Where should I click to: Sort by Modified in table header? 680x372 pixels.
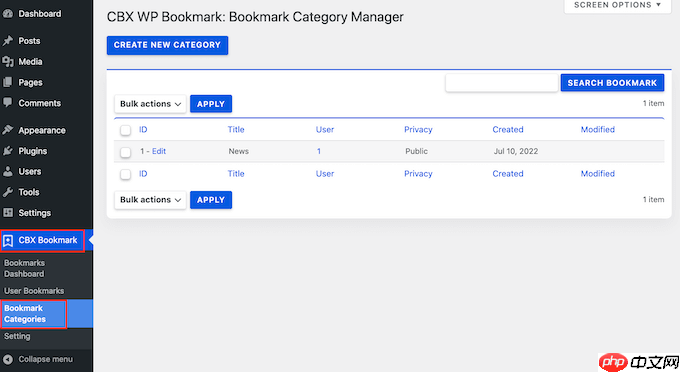pos(598,130)
